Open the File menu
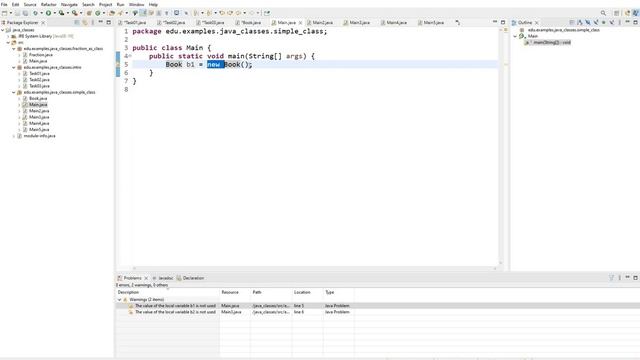 pos(4,4)
